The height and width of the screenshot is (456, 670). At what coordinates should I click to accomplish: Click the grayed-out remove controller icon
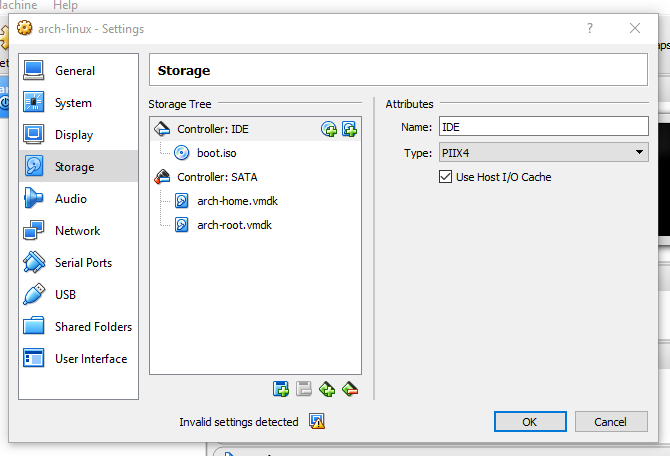[304, 389]
